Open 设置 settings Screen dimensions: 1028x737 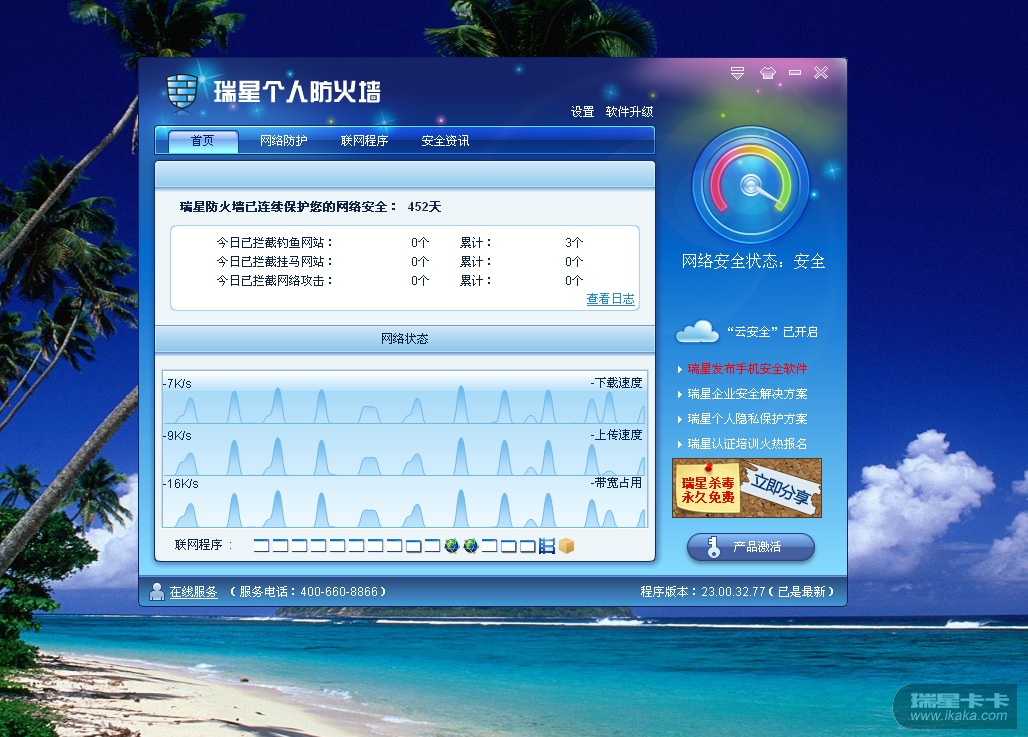582,111
